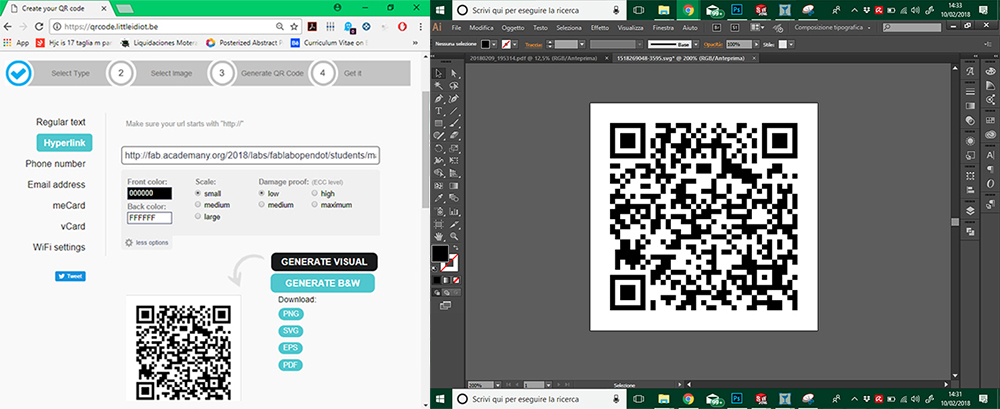The width and height of the screenshot is (1000, 409).
Task: Open the fill color dropdown in control bar
Action: click(494, 44)
